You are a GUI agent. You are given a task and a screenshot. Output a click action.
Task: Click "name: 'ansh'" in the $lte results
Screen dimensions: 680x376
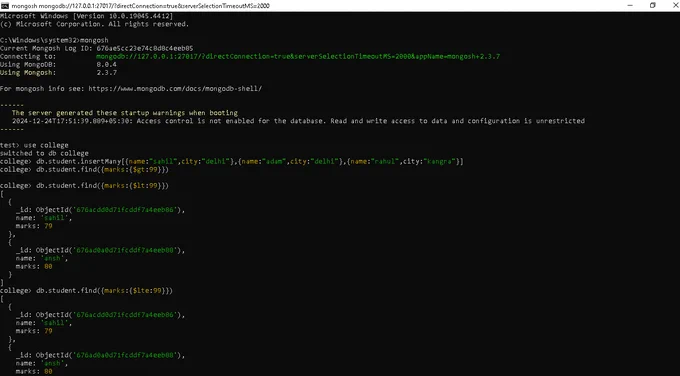[42, 363]
